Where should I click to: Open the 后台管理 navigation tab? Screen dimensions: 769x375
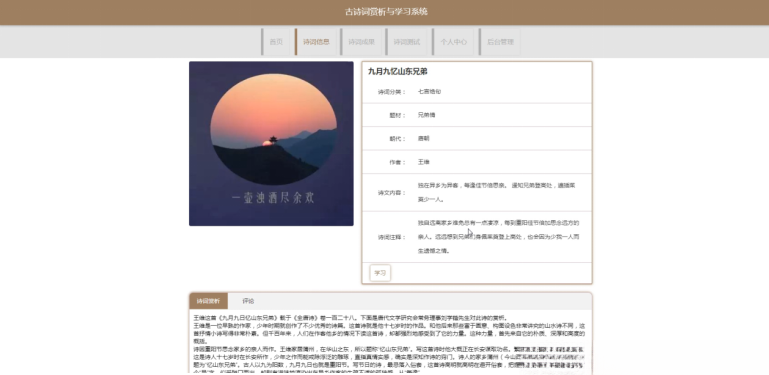click(500, 42)
